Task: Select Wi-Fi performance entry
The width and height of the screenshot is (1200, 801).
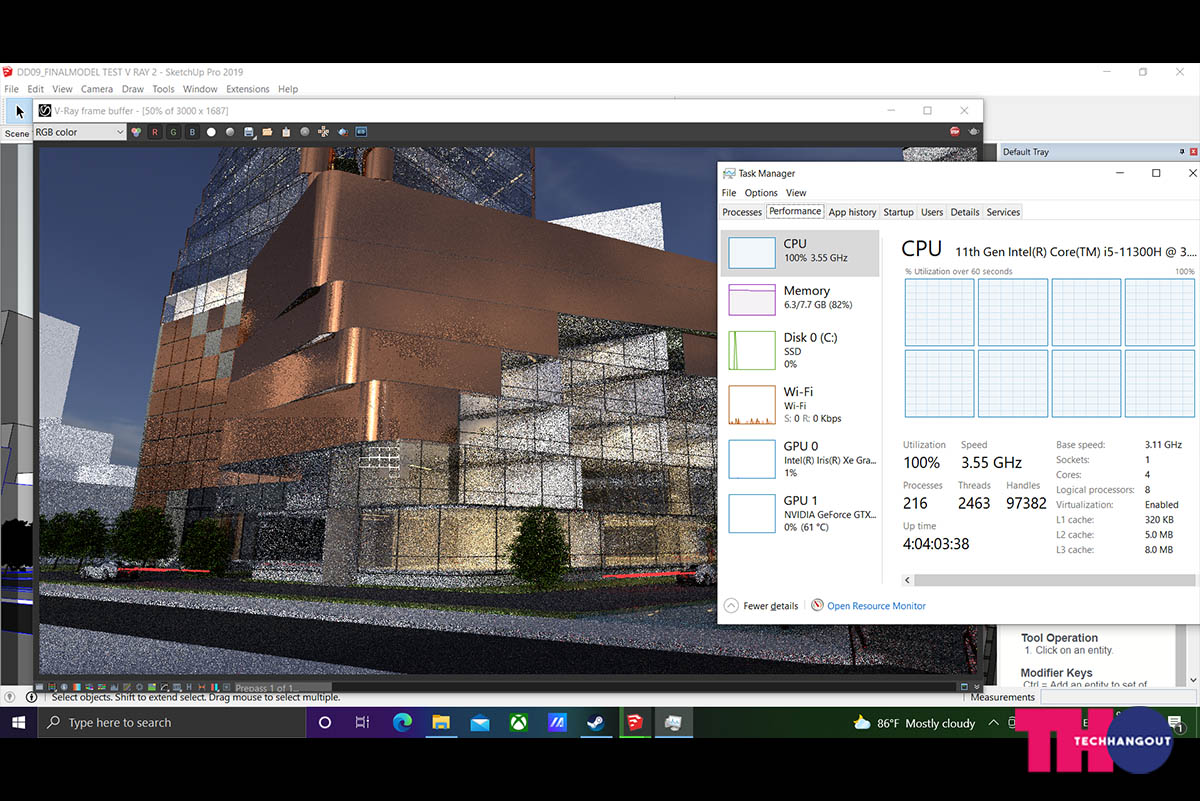Action: click(x=800, y=404)
